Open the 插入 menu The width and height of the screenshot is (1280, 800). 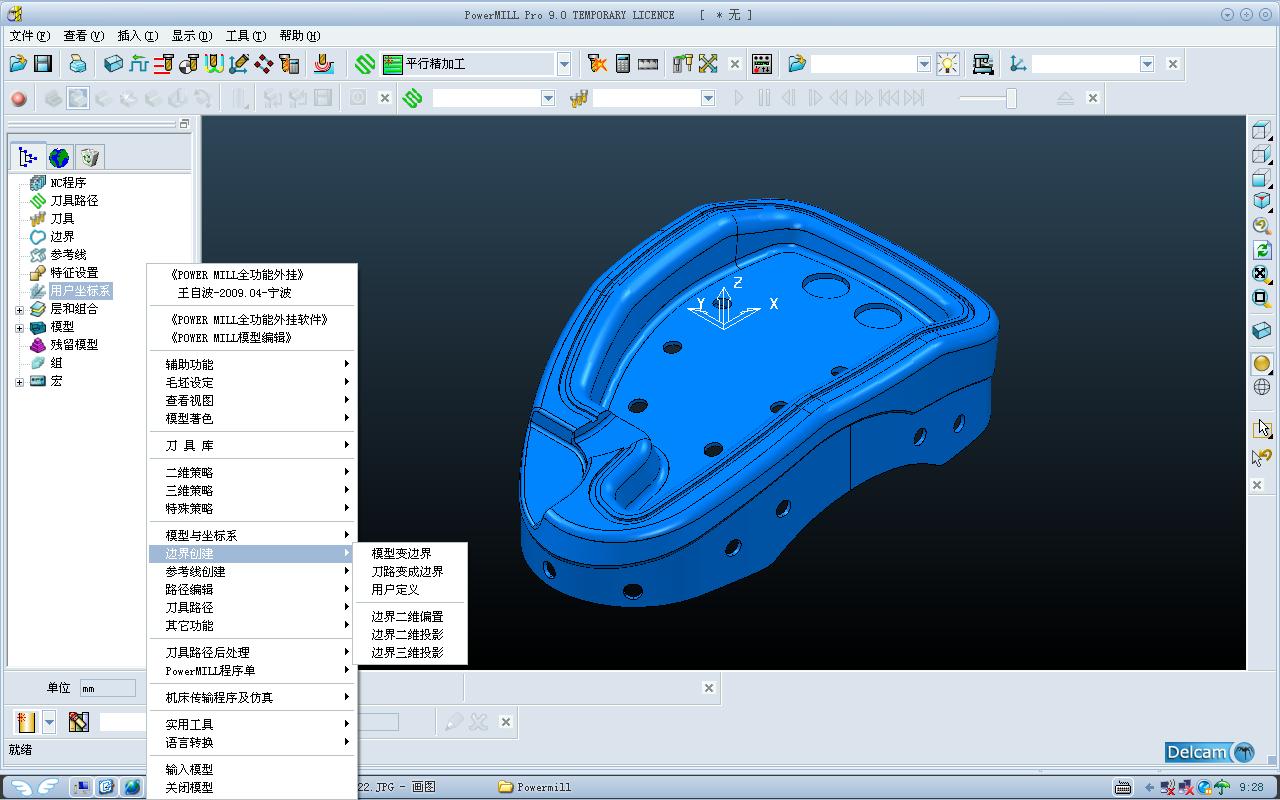point(137,36)
